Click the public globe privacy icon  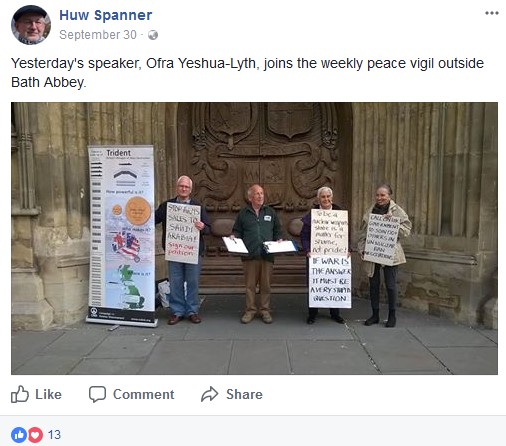(153, 35)
